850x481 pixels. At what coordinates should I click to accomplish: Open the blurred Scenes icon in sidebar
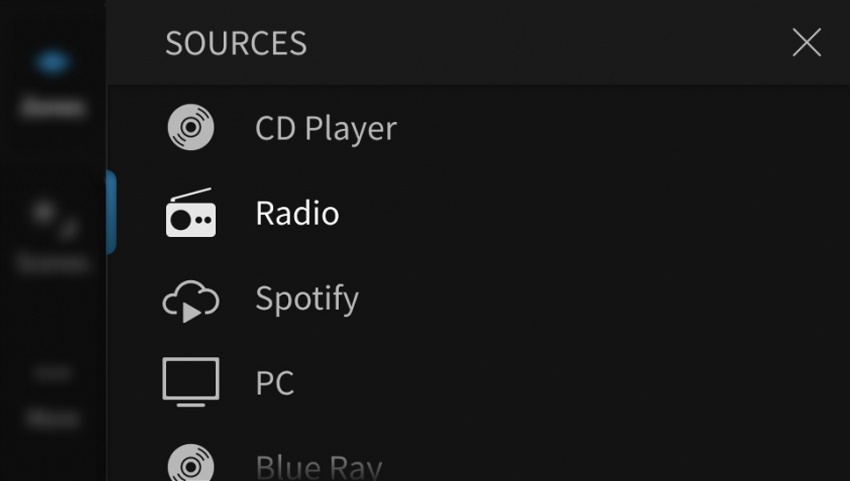coord(52,218)
